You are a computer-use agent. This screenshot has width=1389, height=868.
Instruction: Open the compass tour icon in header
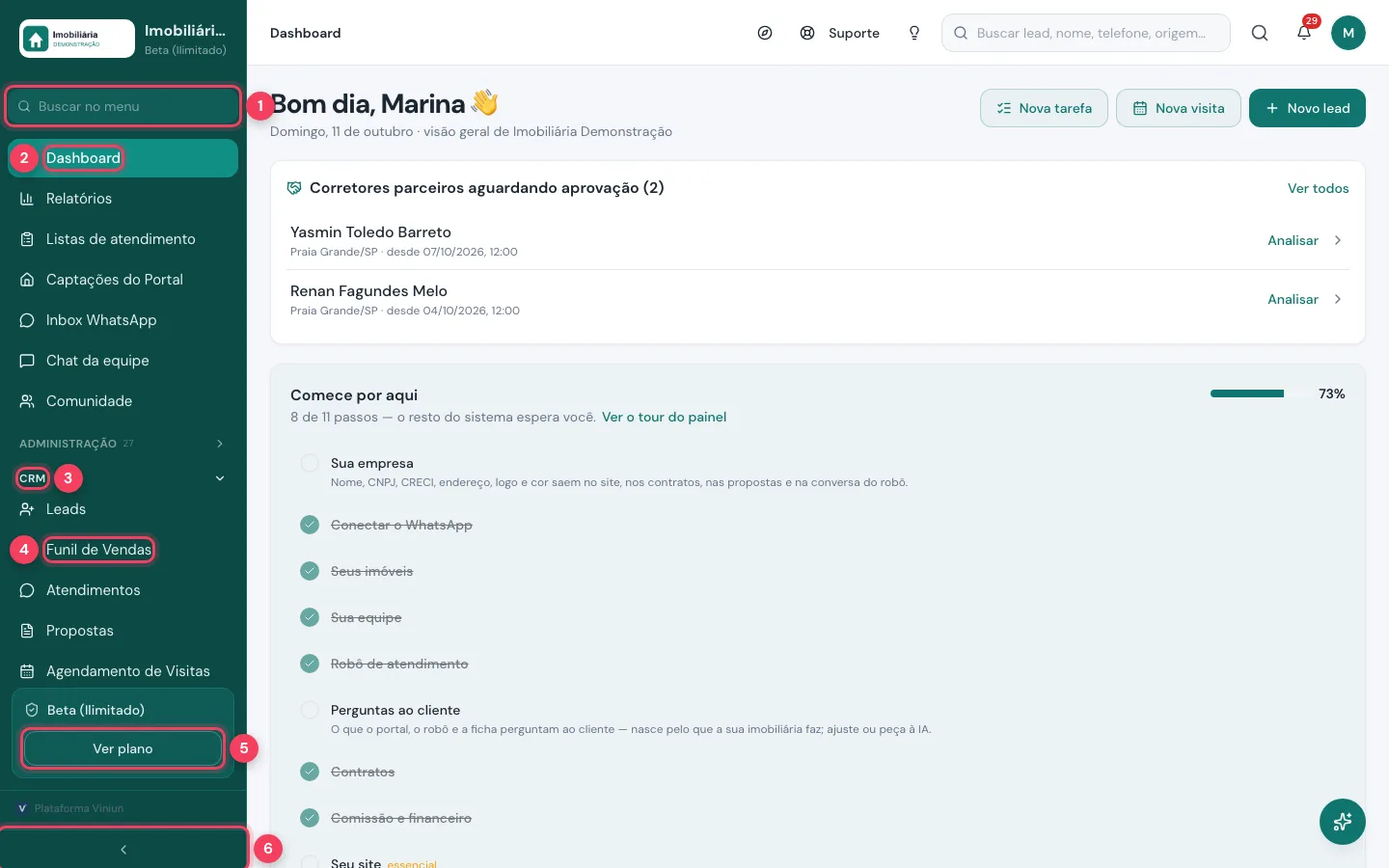[x=765, y=33]
